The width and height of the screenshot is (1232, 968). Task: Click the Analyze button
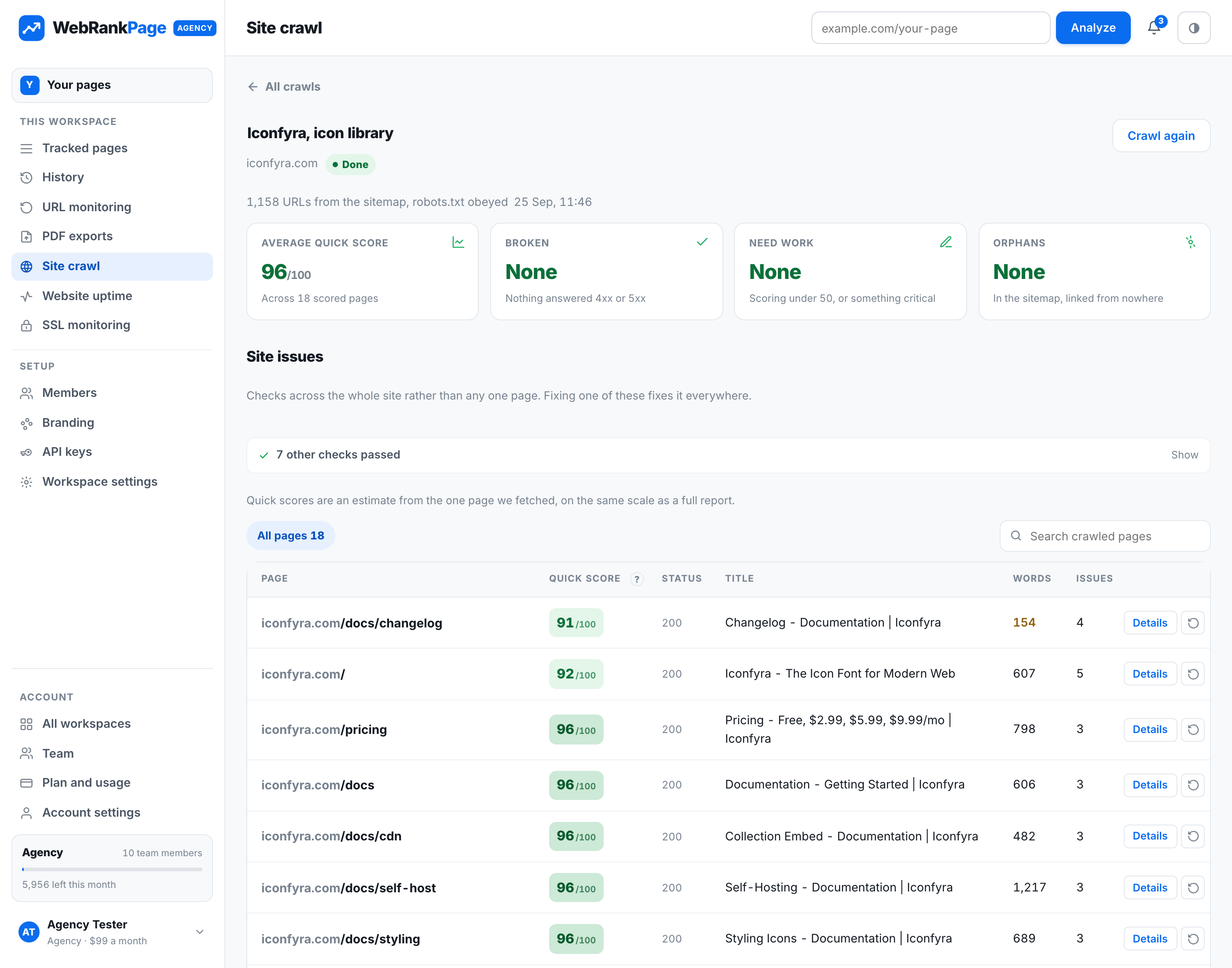coord(1093,28)
